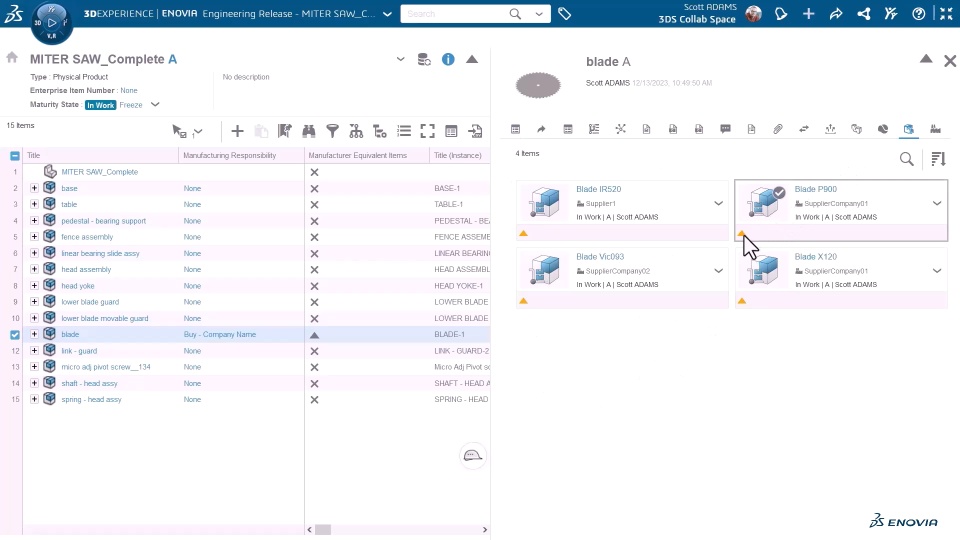Click the Blade X120 thumbnail
Viewport: 960px width, 540px height.
coord(763,270)
